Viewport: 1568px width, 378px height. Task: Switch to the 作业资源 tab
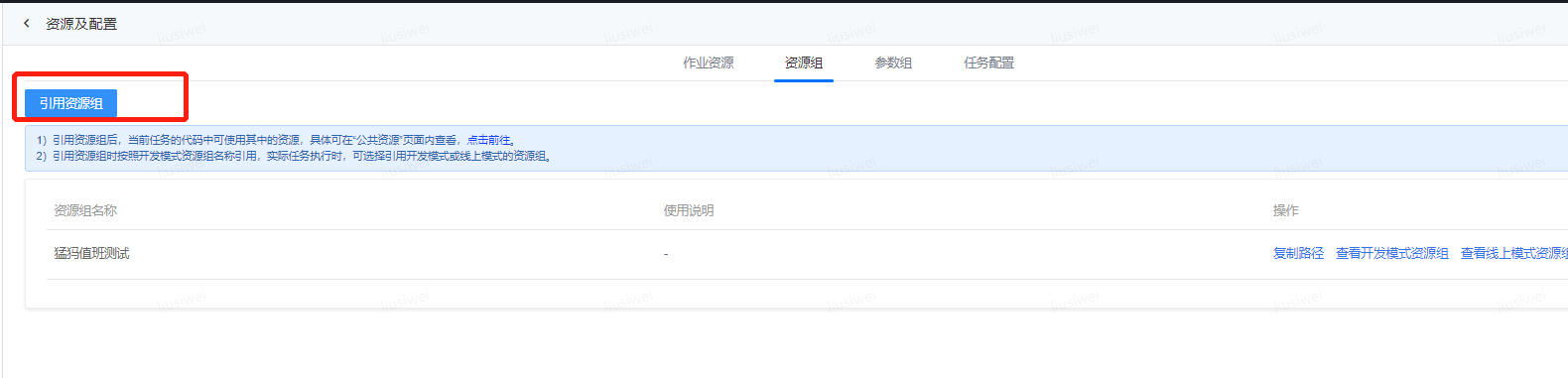tap(709, 63)
